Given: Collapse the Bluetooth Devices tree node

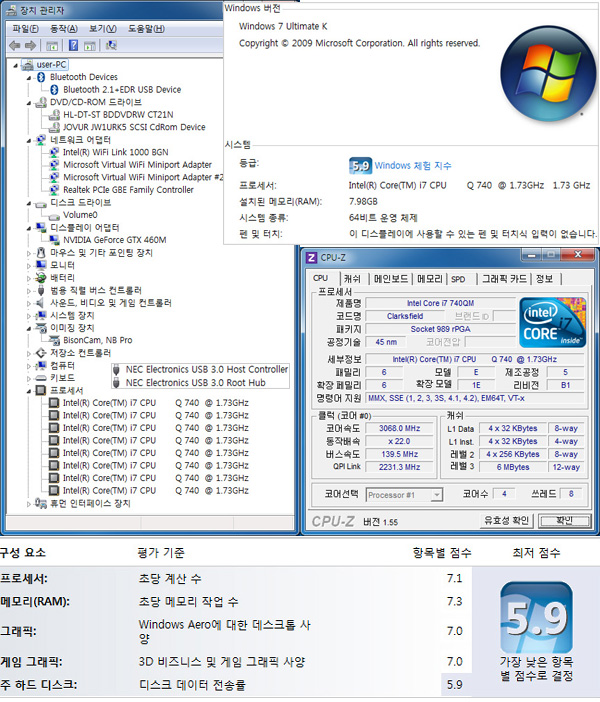Looking at the screenshot, I should coord(29,78).
